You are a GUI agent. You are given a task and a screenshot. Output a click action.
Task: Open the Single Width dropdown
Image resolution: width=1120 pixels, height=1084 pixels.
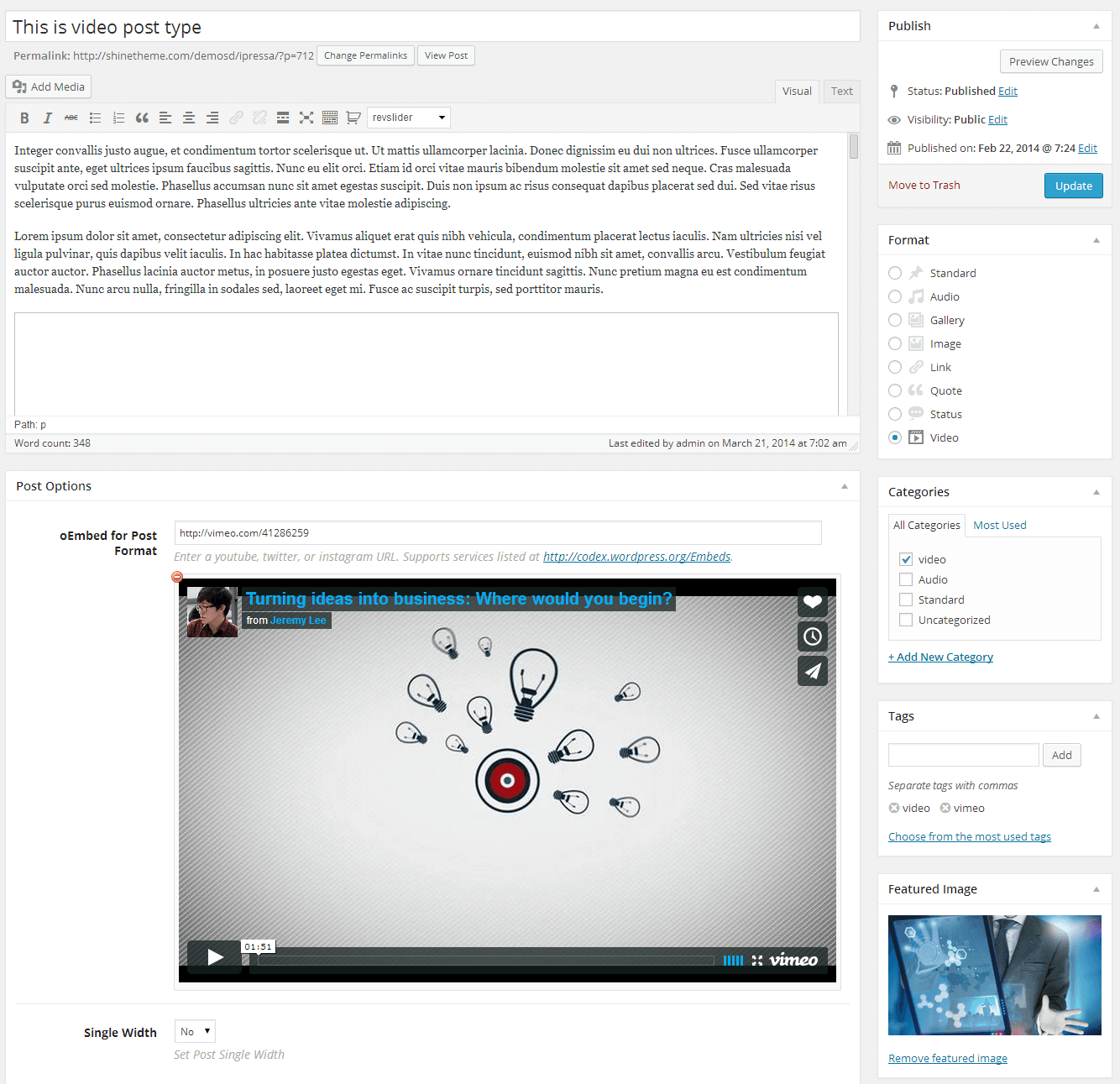pos(195,1031)
